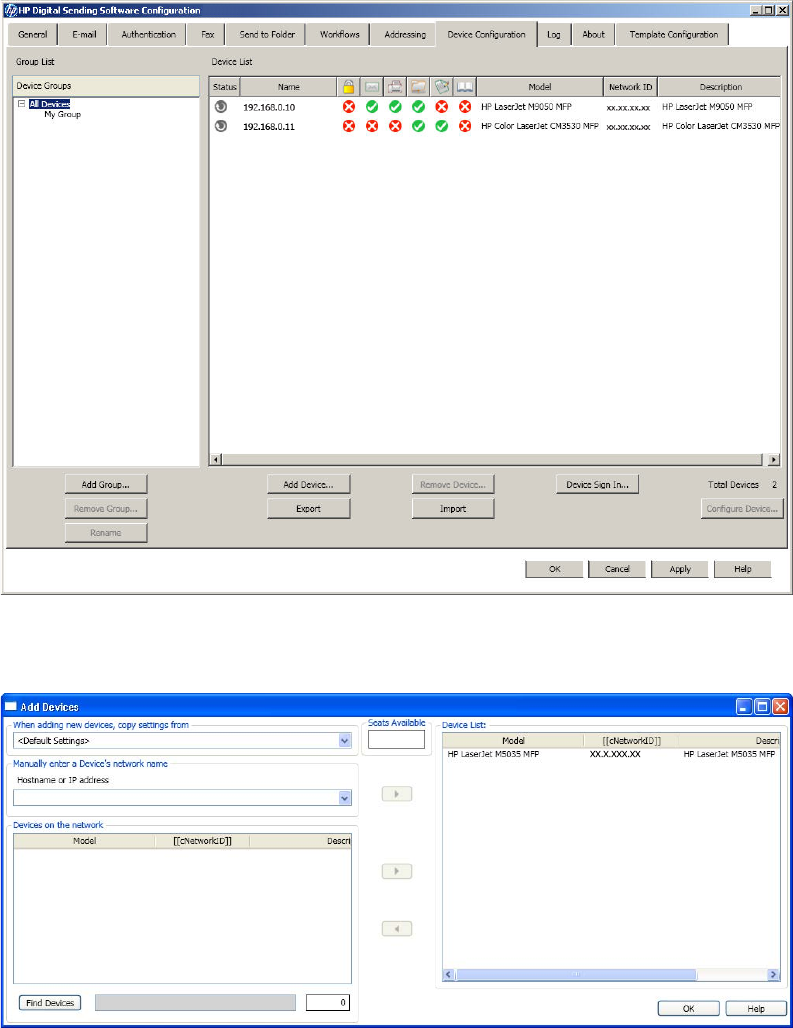Click green check under email for 192.168.0.10
The height and width of the screenshot is (1028, 793).
372,106
